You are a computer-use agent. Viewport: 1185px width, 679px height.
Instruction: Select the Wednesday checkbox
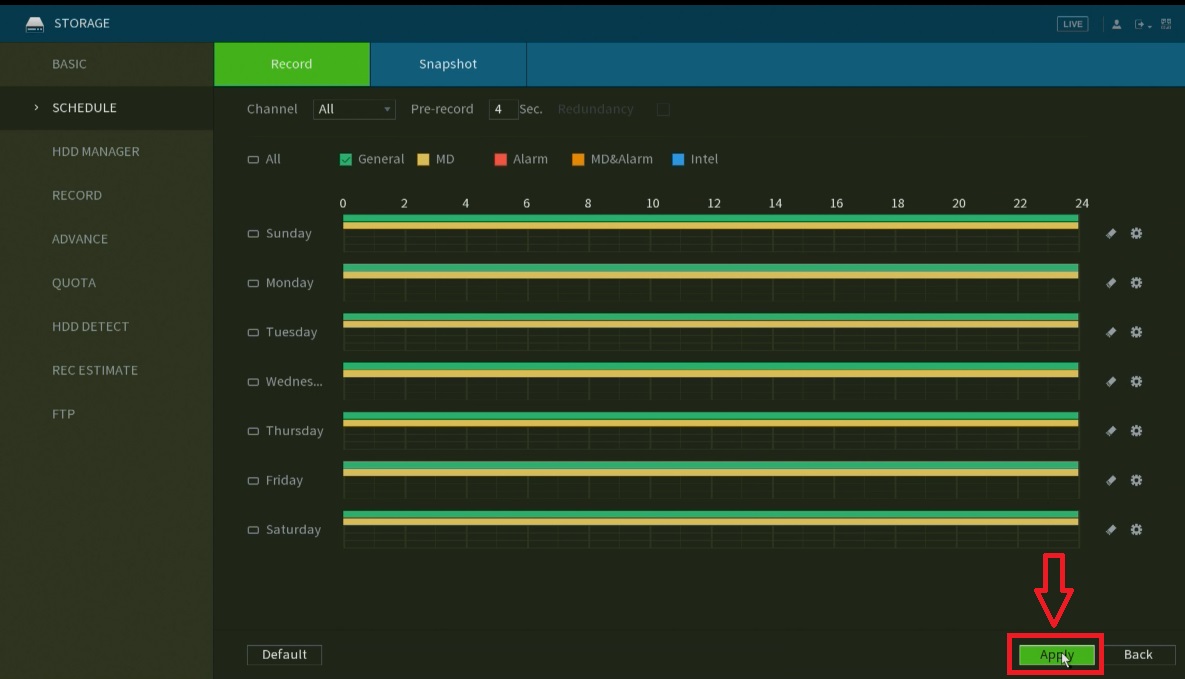click(x=253, y=381)
